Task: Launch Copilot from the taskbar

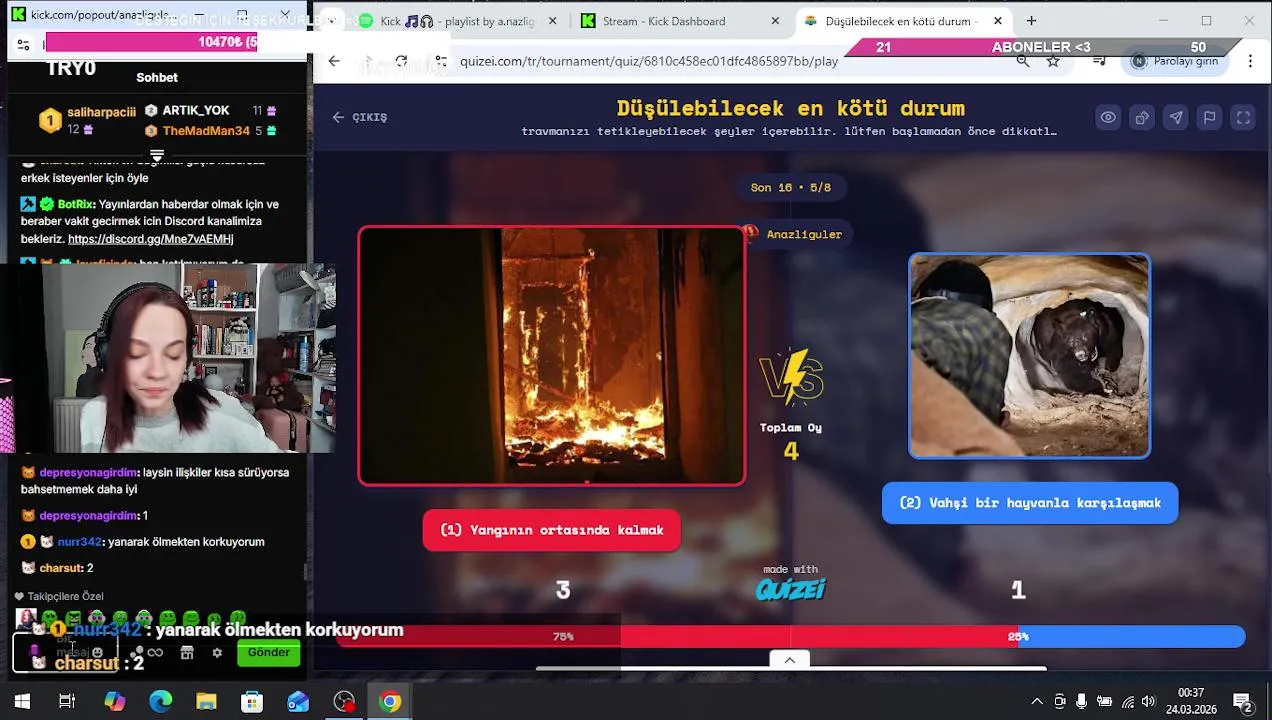Action: [x=115, y=702]
